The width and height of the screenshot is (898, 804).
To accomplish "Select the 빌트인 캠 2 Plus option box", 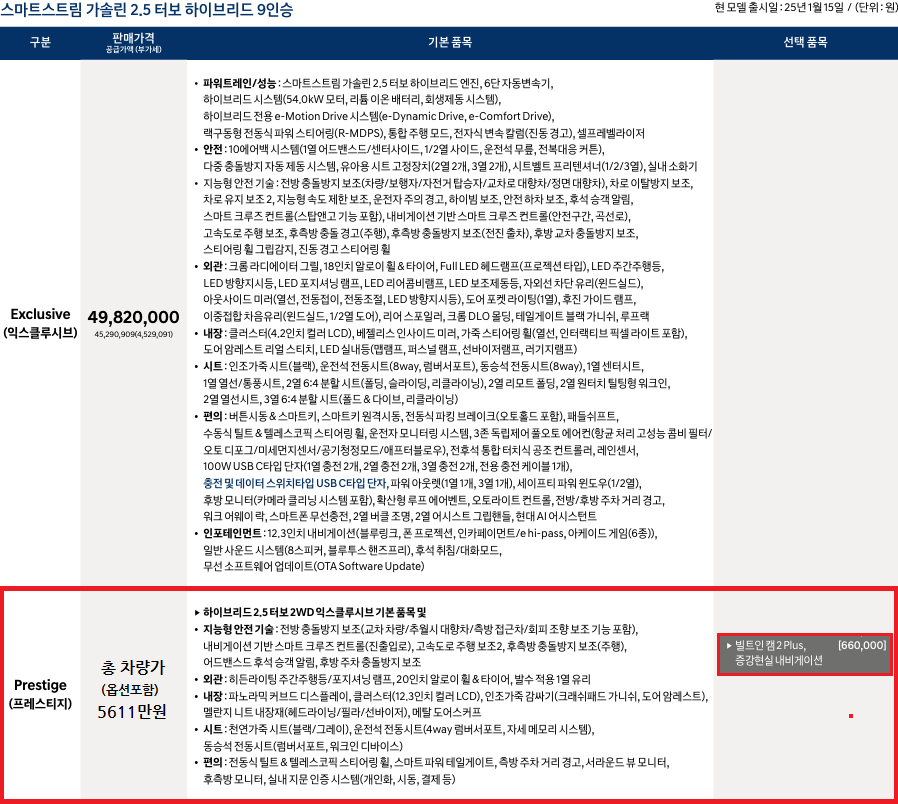I will [x=804, y=653].
